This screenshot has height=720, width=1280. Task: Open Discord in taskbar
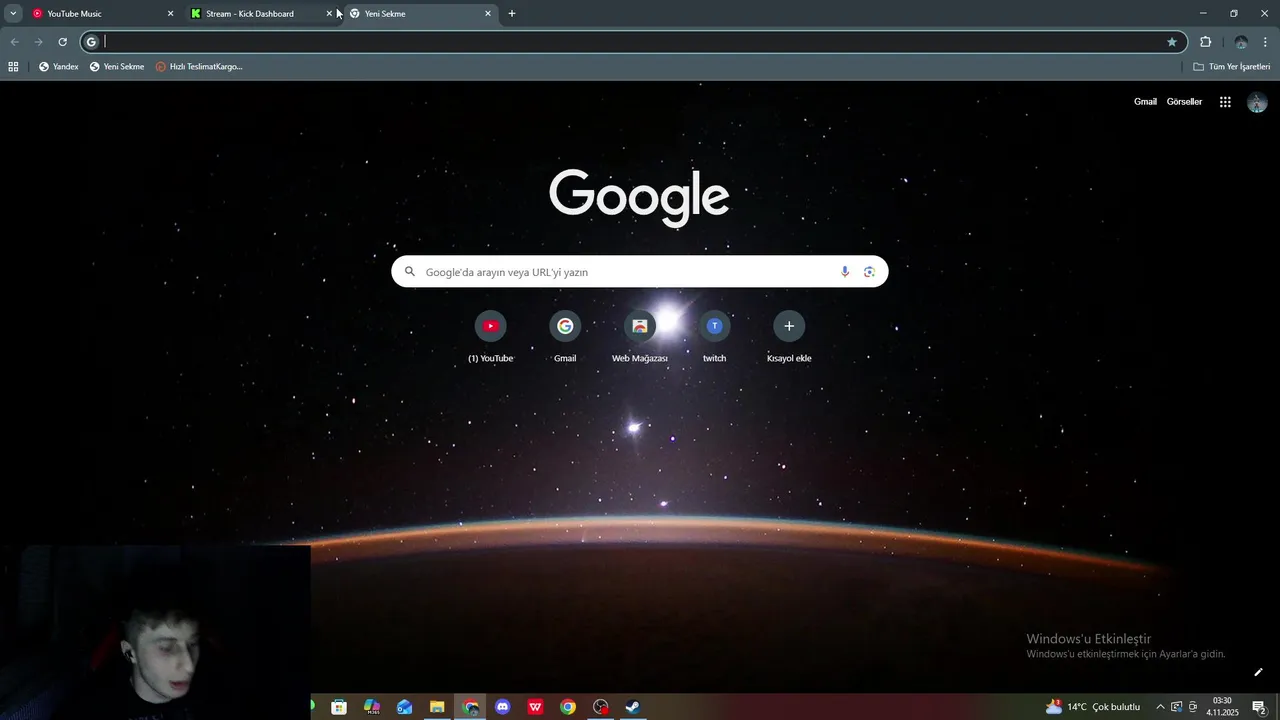coord(503,707)
